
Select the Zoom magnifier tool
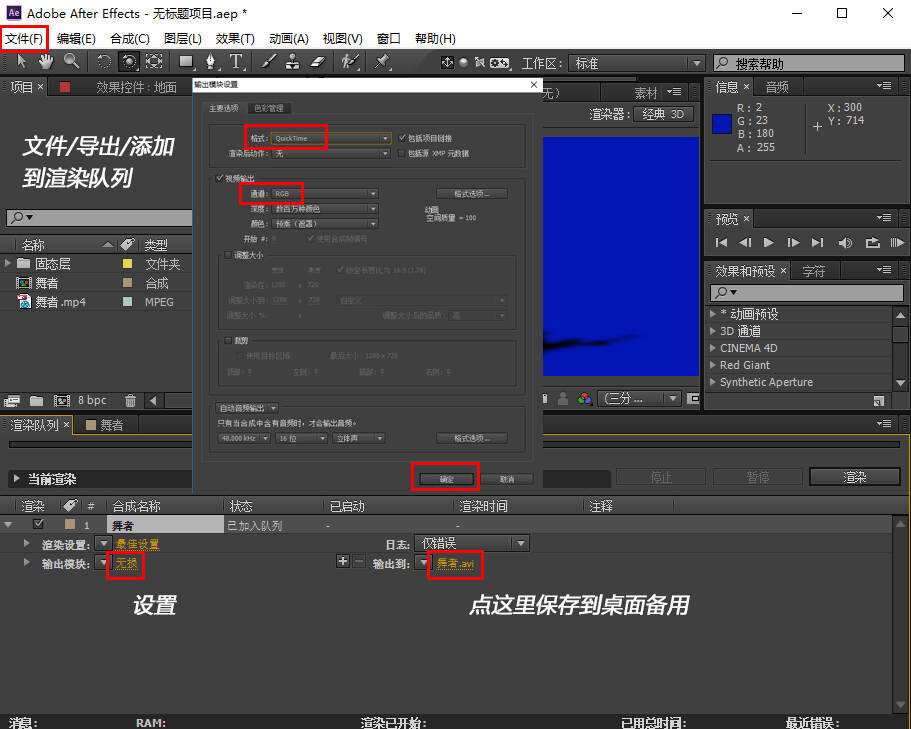[x=71, y=61]
